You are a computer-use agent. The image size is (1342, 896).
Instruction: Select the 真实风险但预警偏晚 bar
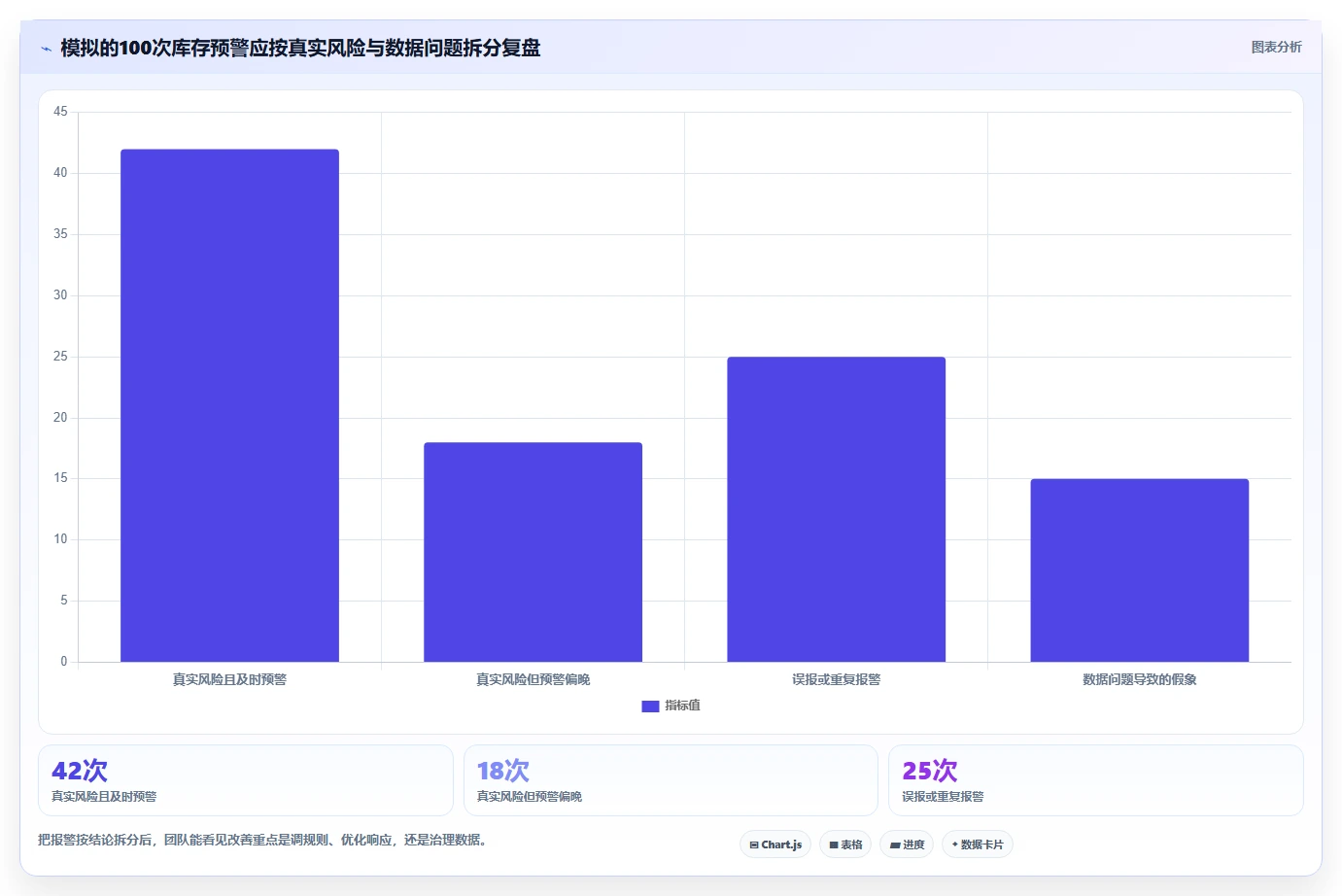(x=533, y=552)
